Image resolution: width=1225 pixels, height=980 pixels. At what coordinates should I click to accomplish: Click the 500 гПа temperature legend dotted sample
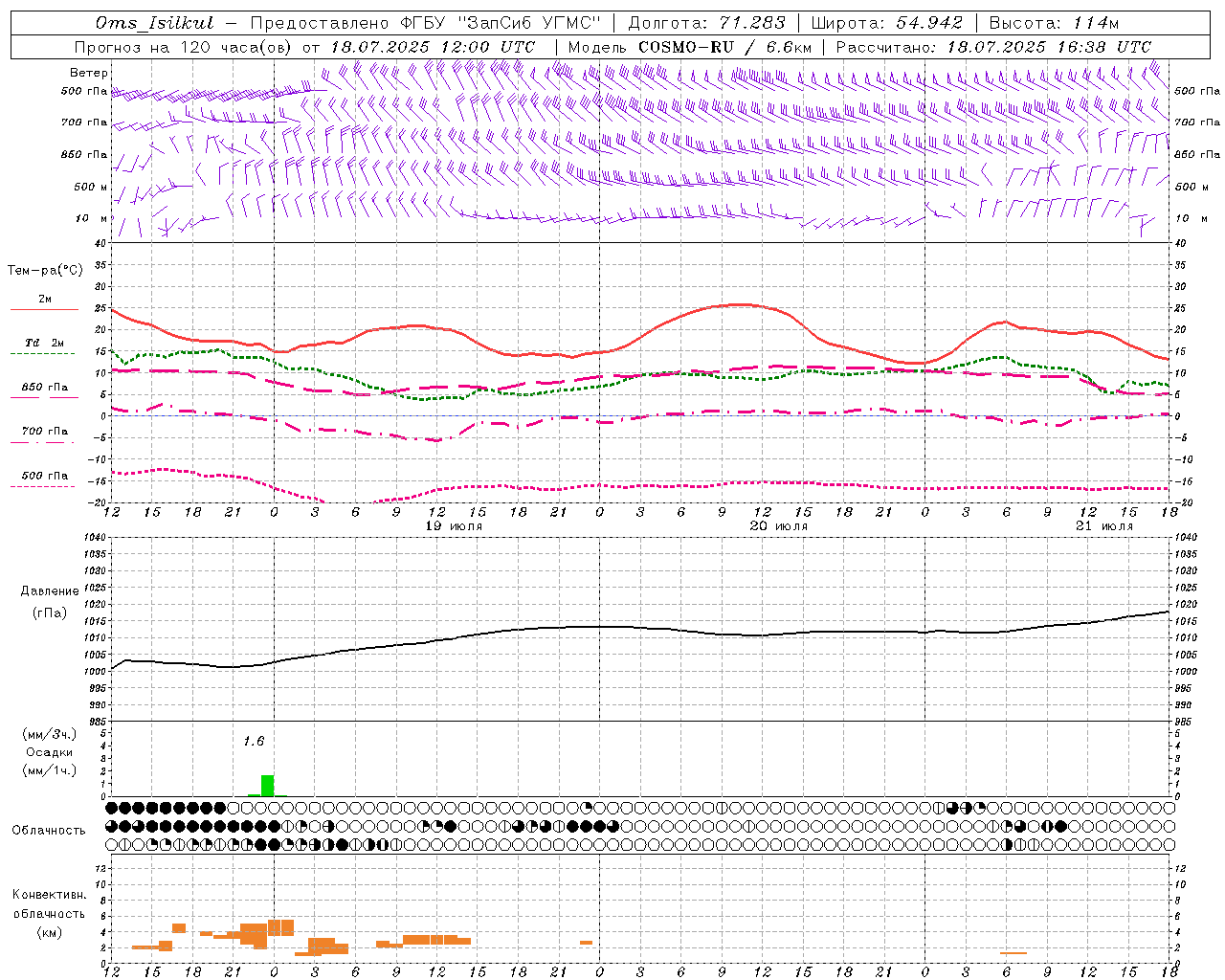(x=44, y=486)
